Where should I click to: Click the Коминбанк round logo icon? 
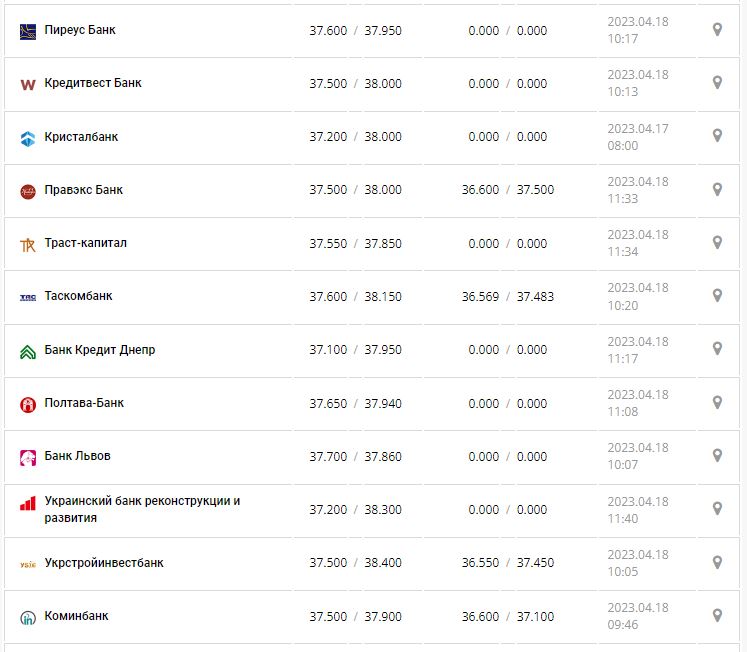tap(28, 617)
